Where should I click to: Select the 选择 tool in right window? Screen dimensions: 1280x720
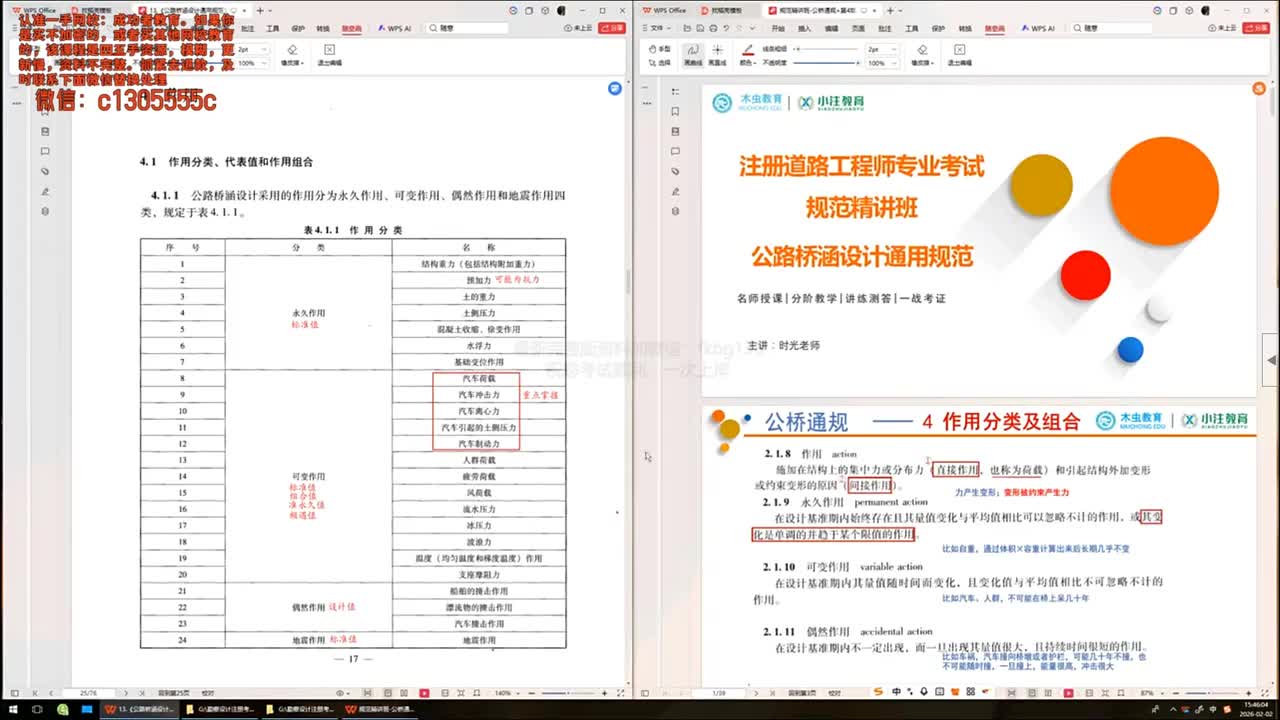[660, 63]
